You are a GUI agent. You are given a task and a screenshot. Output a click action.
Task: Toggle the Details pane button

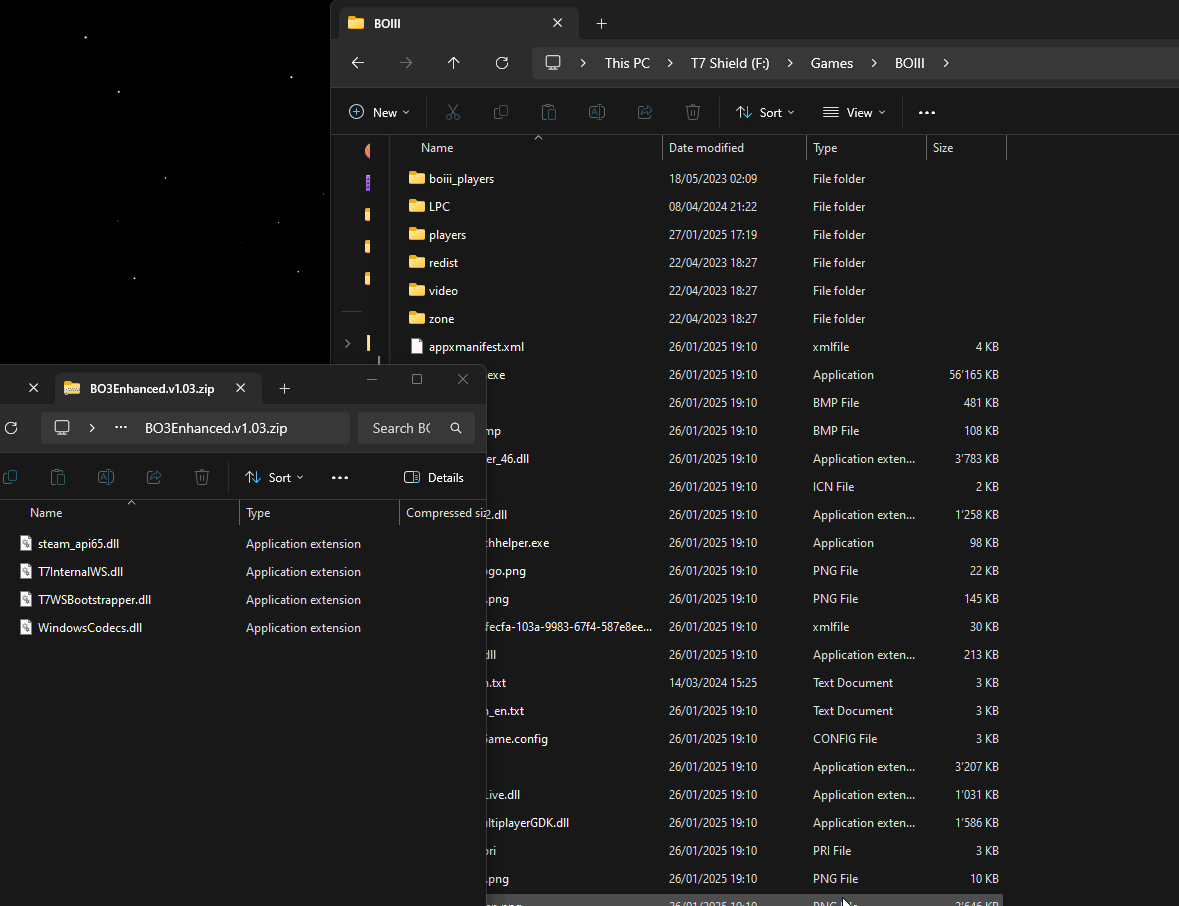[434, 478]
